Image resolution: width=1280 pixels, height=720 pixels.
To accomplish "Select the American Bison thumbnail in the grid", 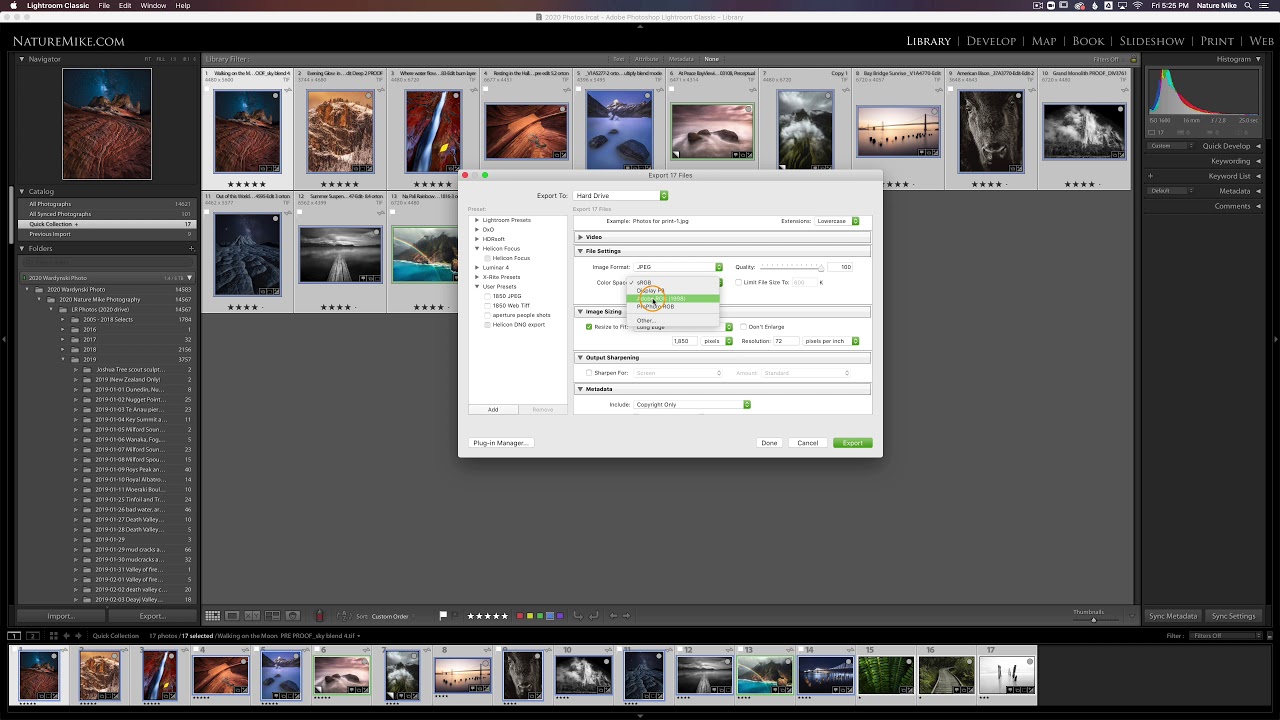I will pyautogui.click(x=991, y=132).
